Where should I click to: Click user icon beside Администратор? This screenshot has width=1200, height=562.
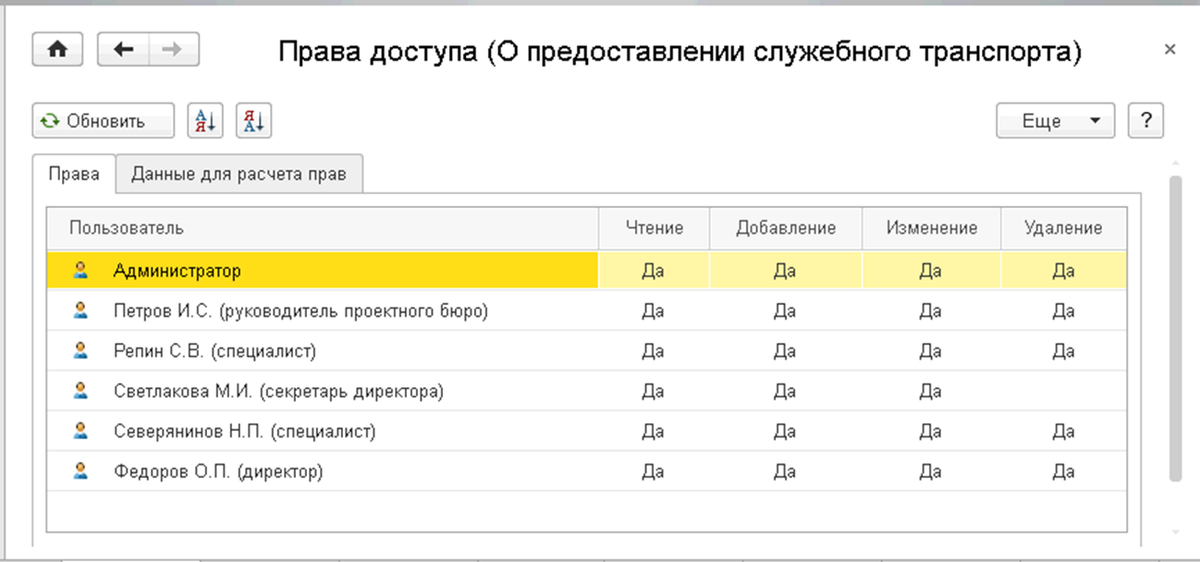[x=81, y=270]
